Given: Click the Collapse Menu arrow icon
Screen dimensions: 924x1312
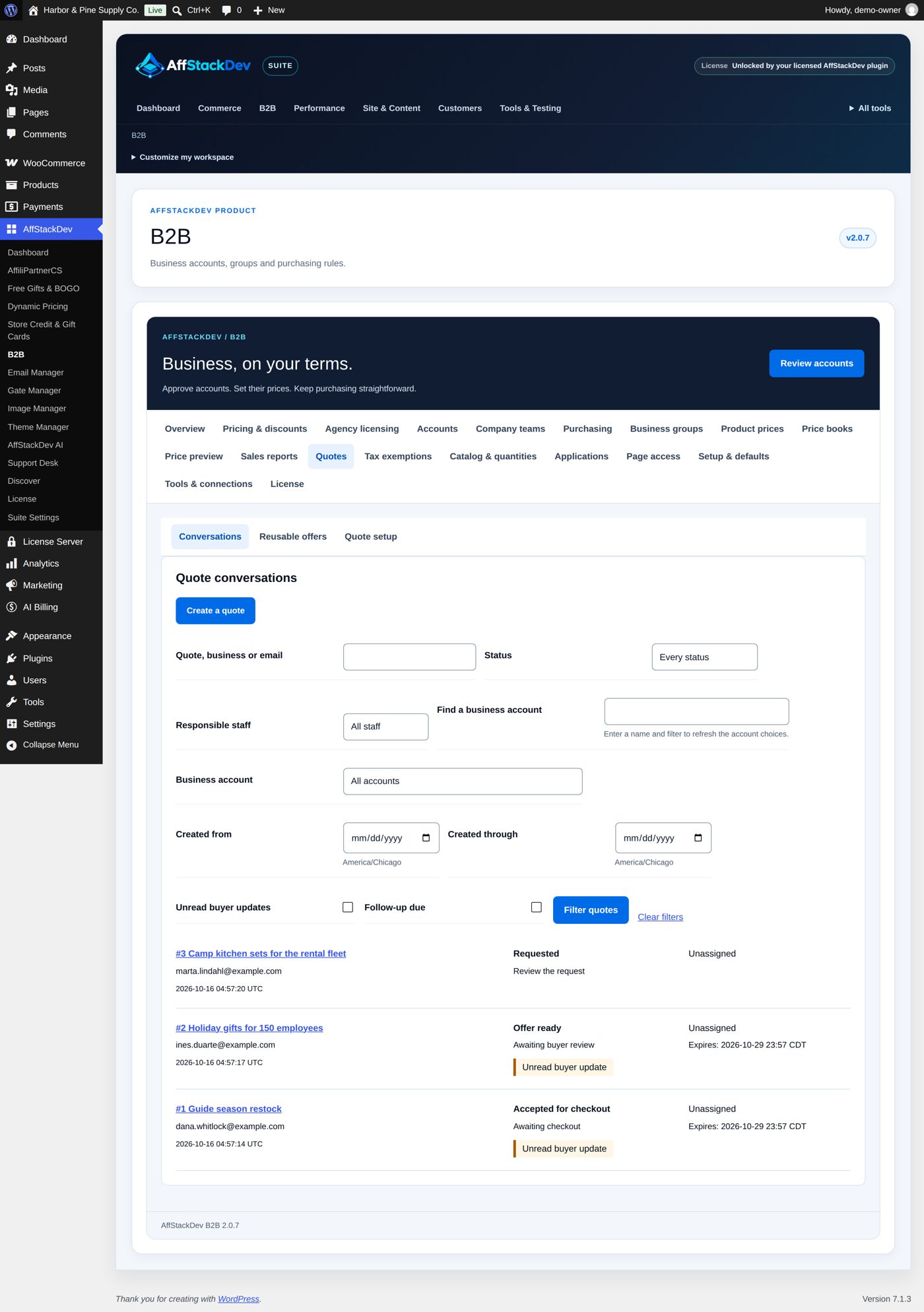Looking at the screenshot, I should pos(11,745).
